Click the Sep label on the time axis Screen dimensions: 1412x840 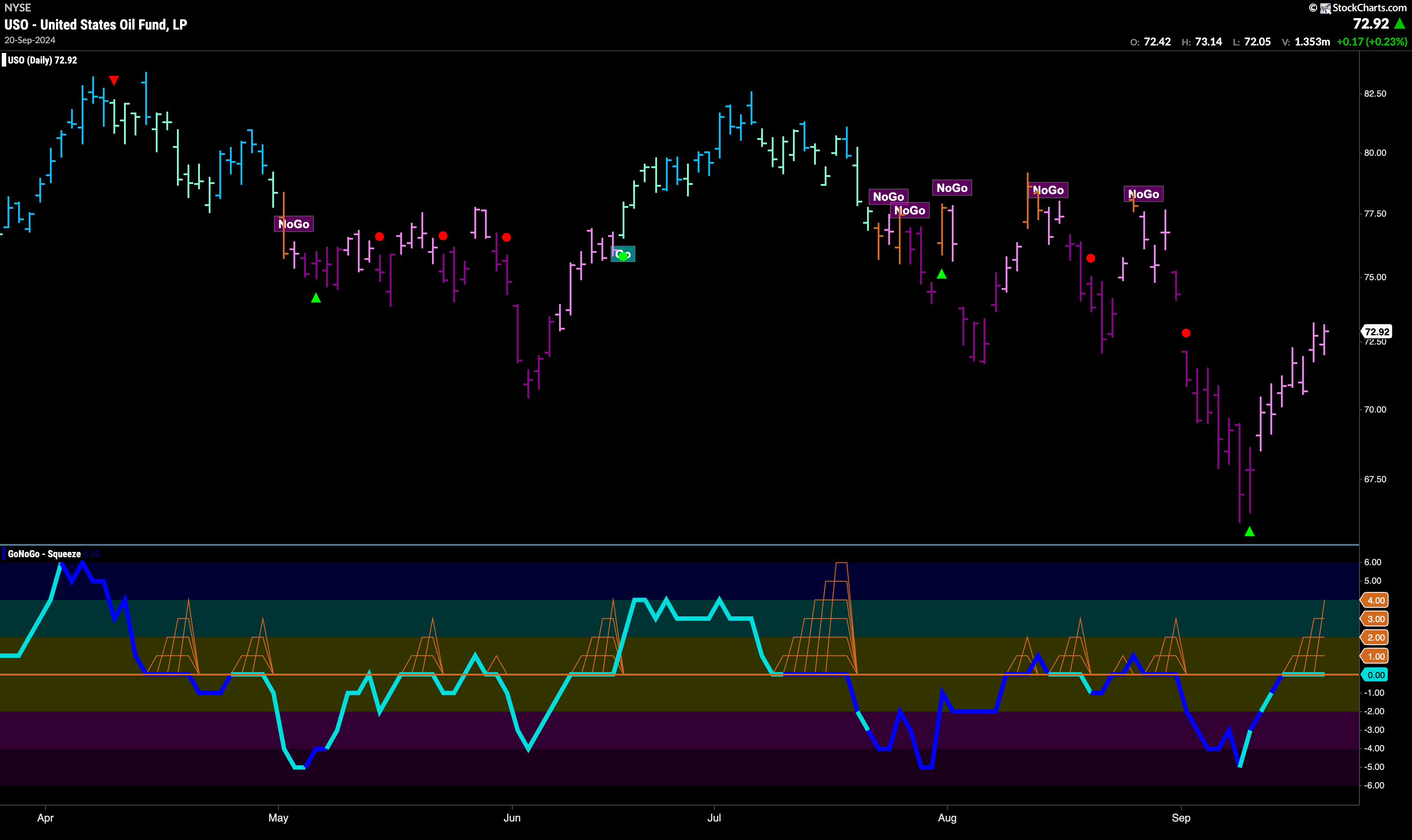click(x=1181, y=818)
